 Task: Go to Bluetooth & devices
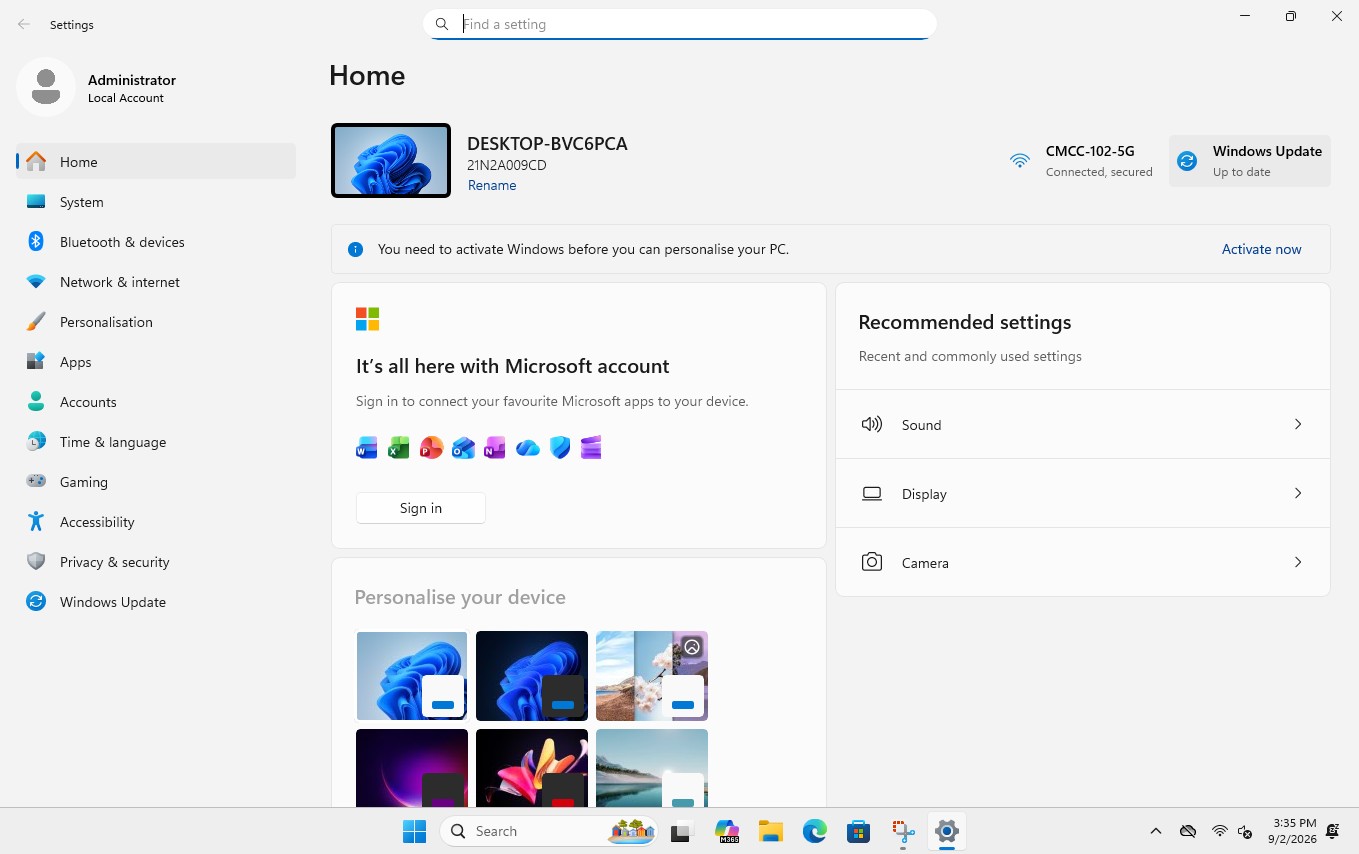pos(156,242)
